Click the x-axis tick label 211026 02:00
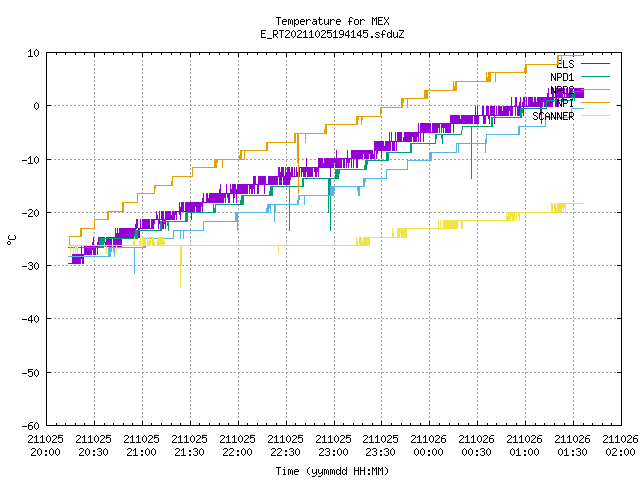Screen dimensions: 640x480 tap(620, 445)
